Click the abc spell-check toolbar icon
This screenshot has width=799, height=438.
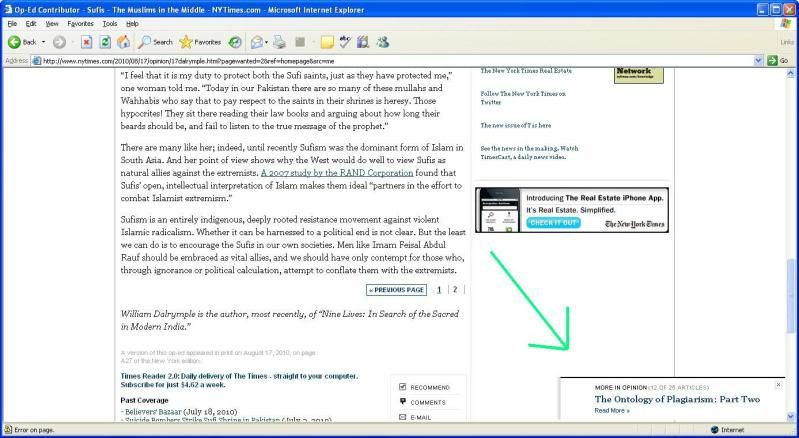pos(345,42)
